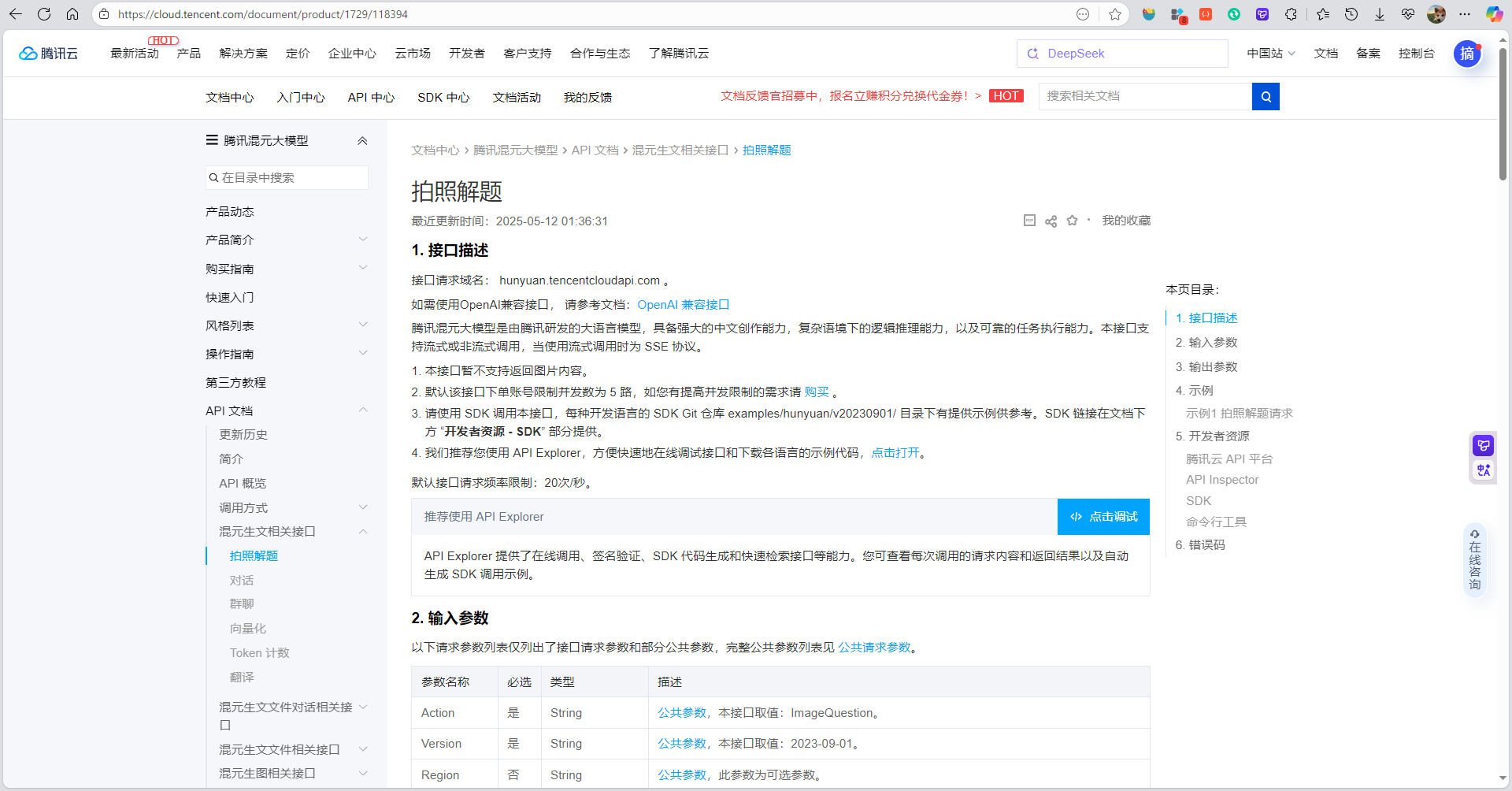
Task: Expand the 调用方式 tree item
Action: point(363,507)
